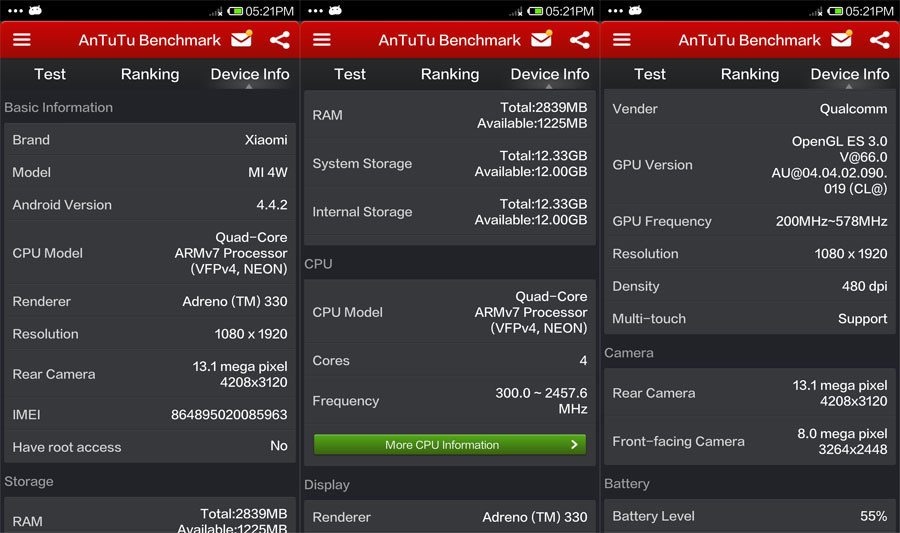The width and height of the screenshot is (900, 533).
Task: Open hamburger menu in the right phone screen
Action: pyautogui.click(x=621, y=40)
